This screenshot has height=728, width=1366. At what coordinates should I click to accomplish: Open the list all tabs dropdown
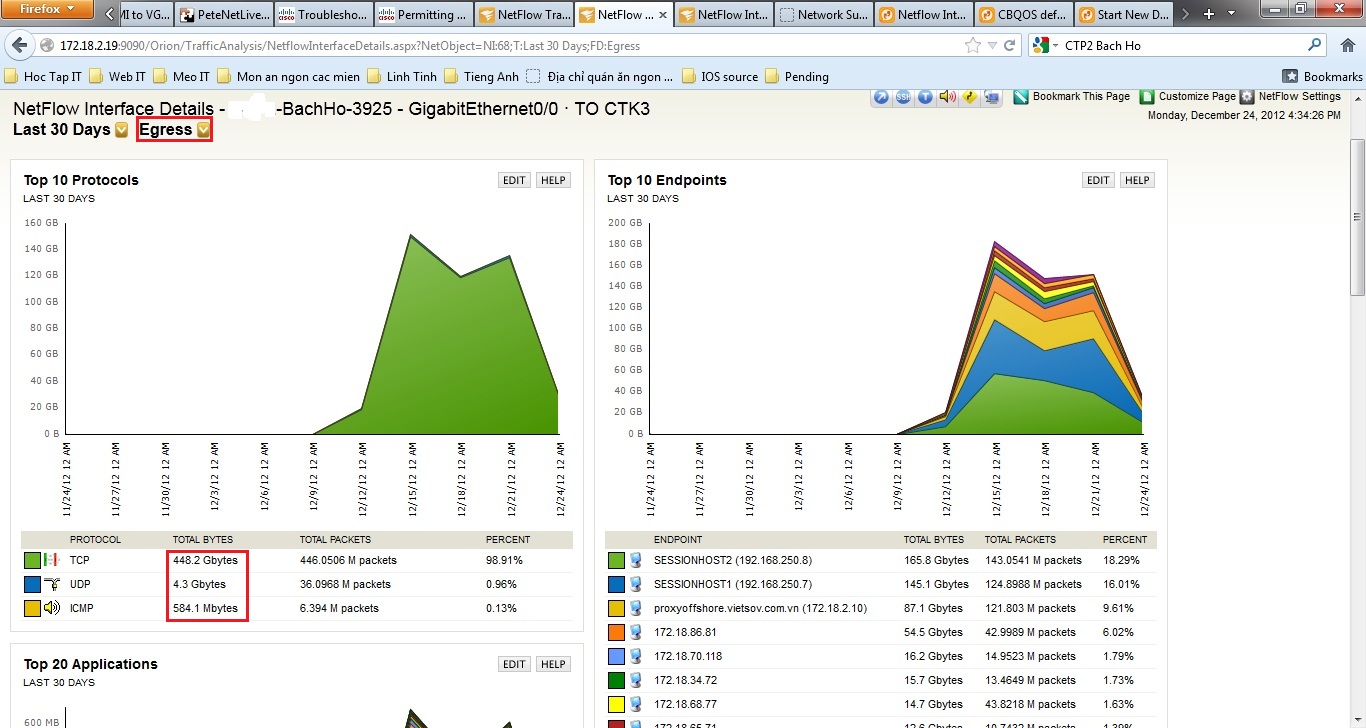click(1231, 15)
